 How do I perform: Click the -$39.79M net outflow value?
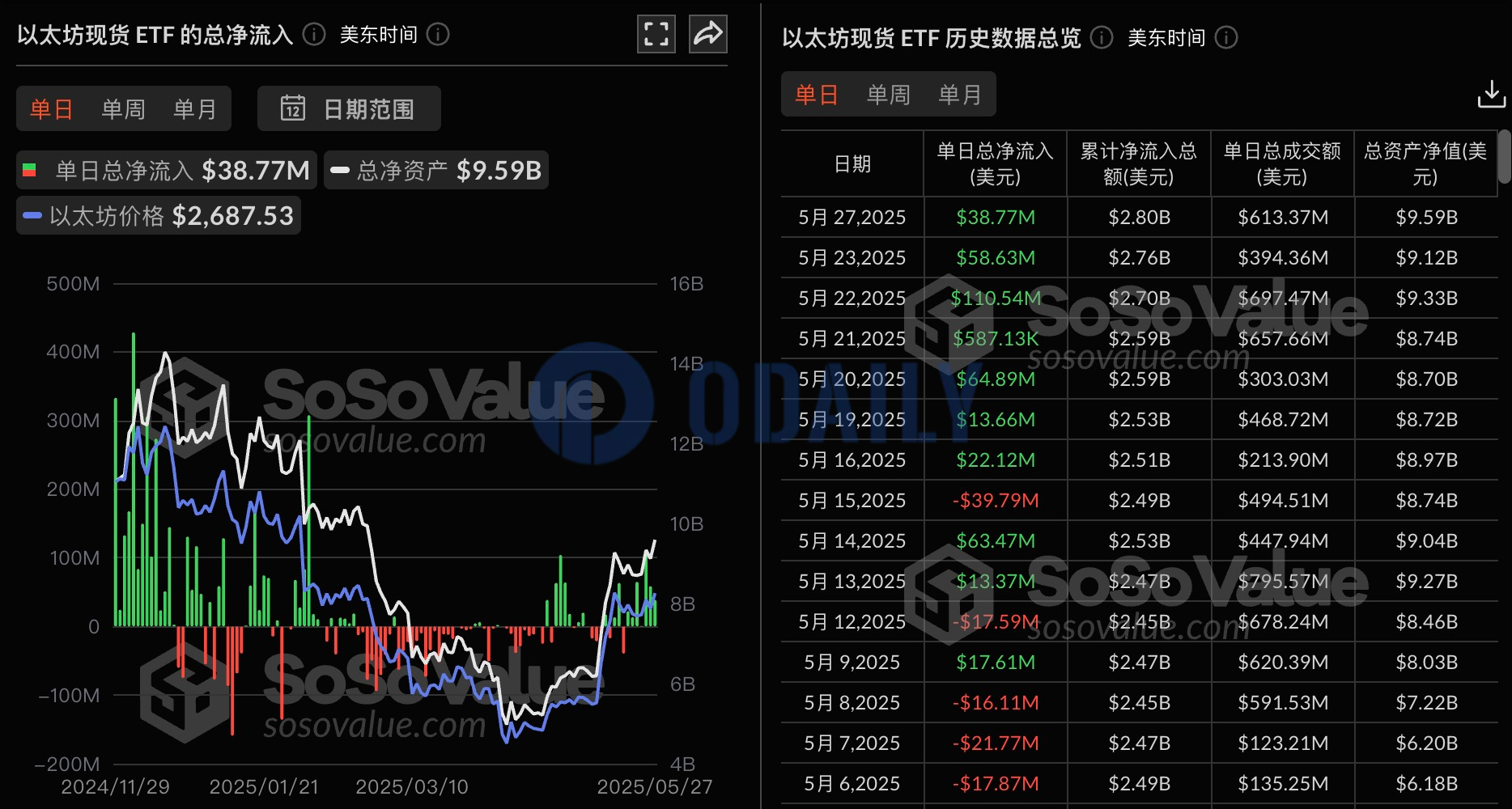[x=996, y=500]
